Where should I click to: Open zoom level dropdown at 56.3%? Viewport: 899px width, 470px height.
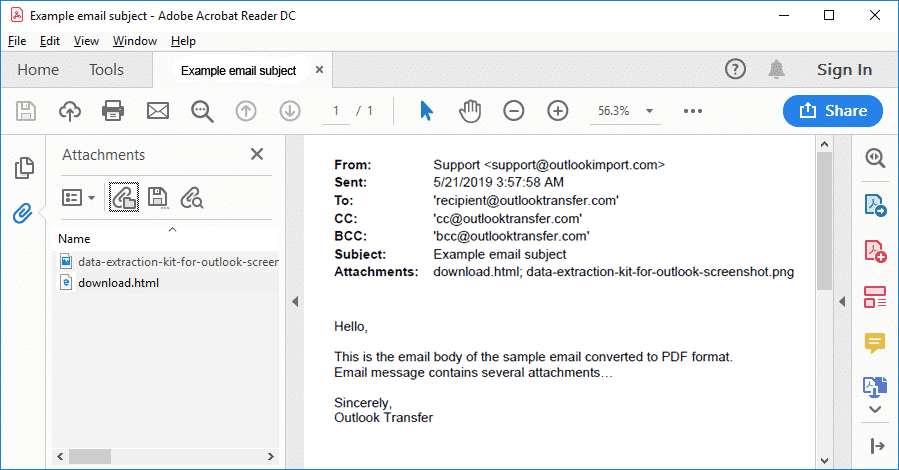(x=650, y=111)
